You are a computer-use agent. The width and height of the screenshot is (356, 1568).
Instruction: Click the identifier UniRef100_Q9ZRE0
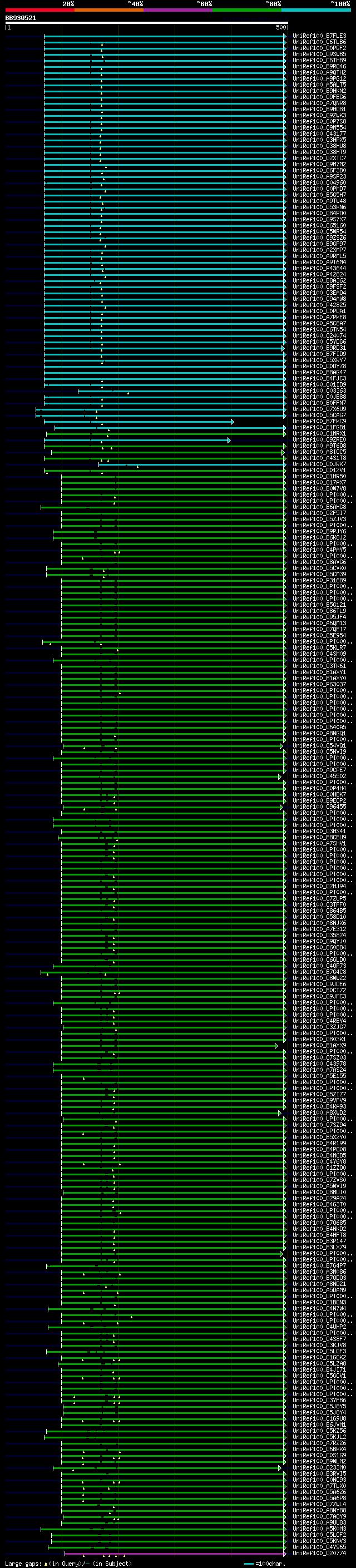[319, 439]
